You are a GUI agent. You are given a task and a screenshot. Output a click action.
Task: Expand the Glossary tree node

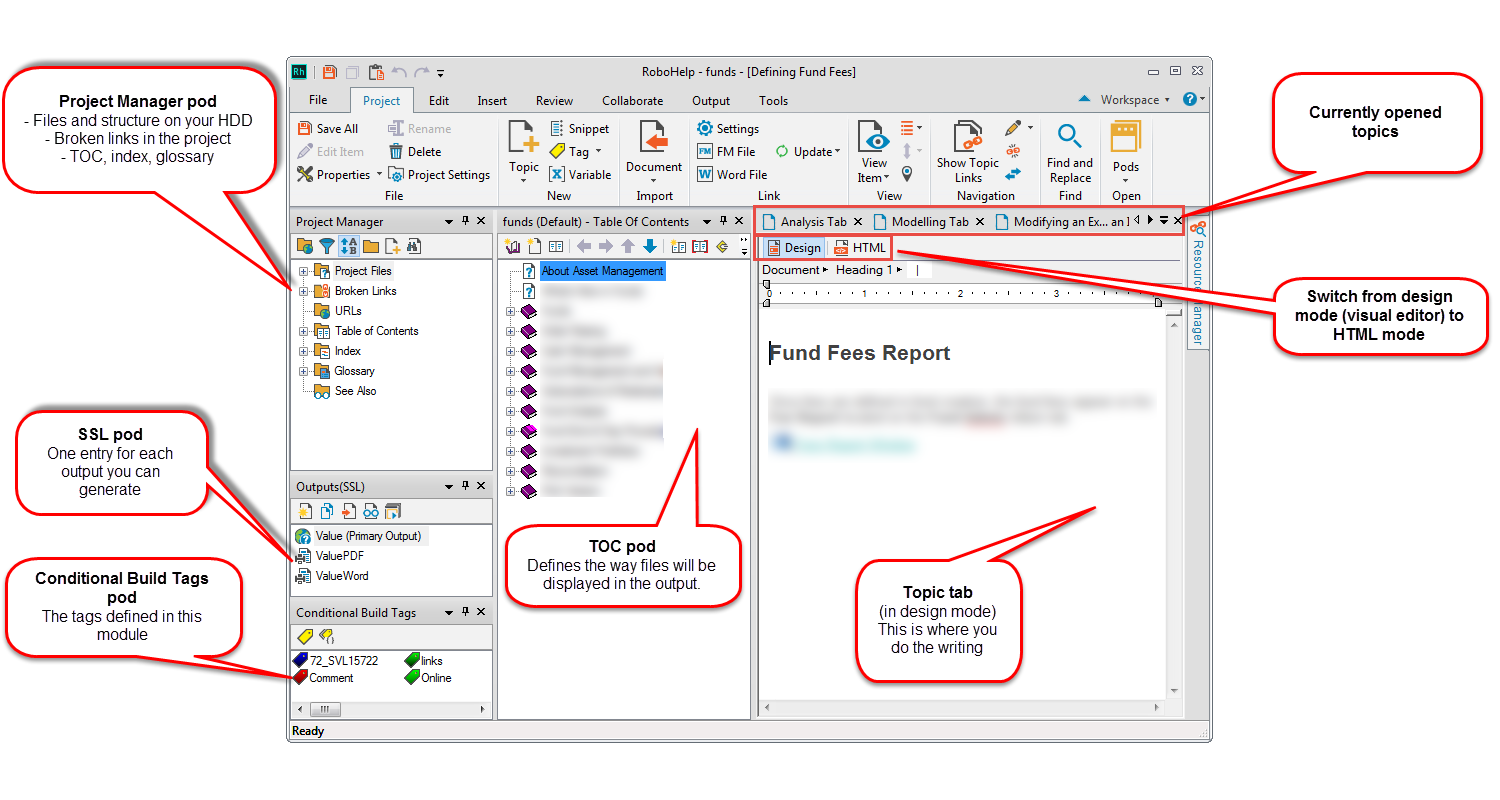303,371
